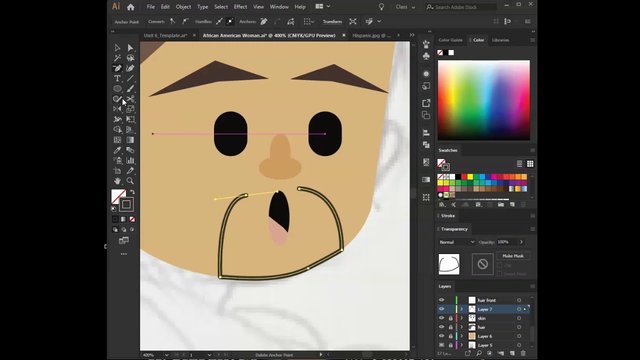Hide the hair front layer
Viewport: 640px width, 360px height.
[441, 300]
